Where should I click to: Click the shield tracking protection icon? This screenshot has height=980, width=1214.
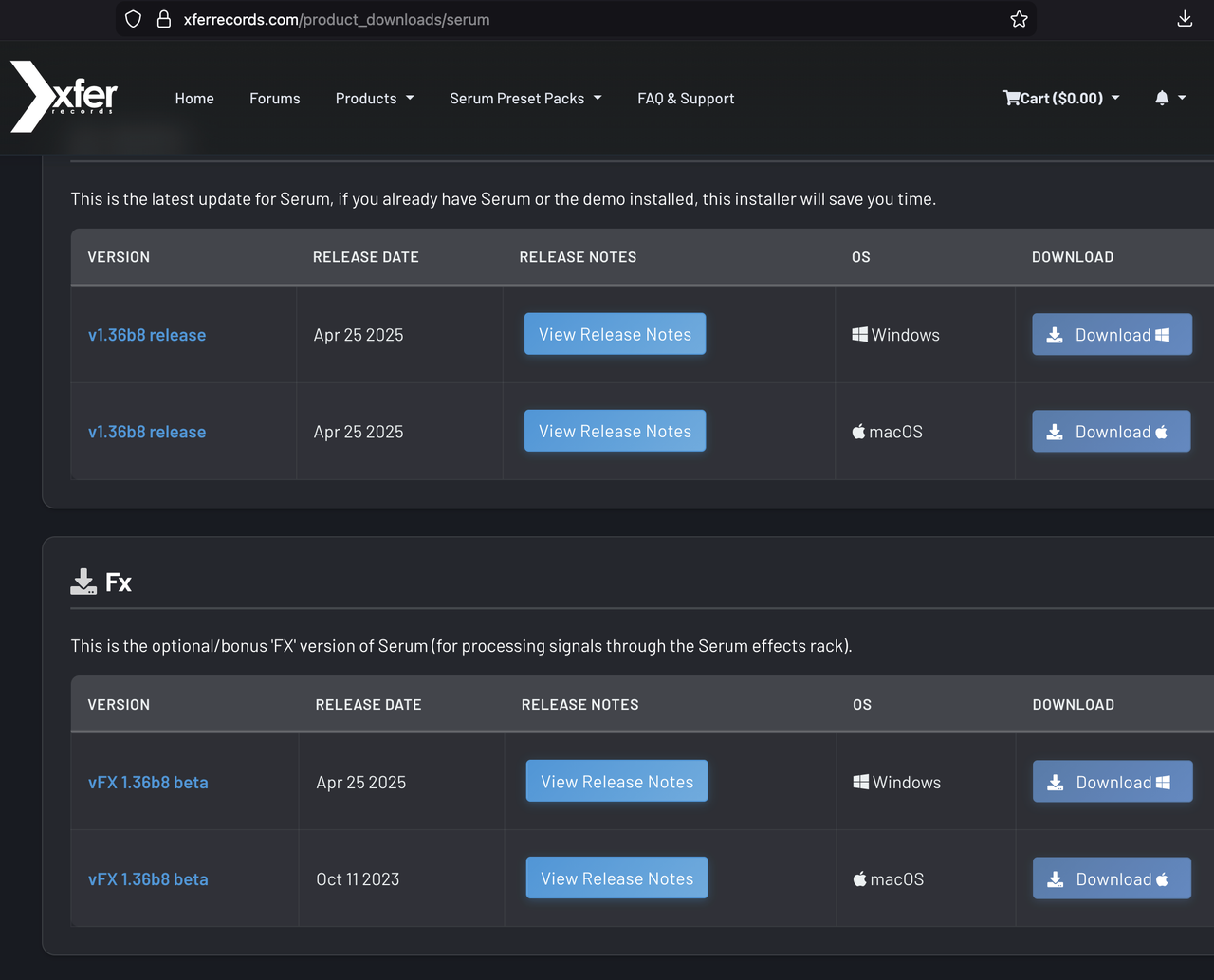[x=134, y=19]
